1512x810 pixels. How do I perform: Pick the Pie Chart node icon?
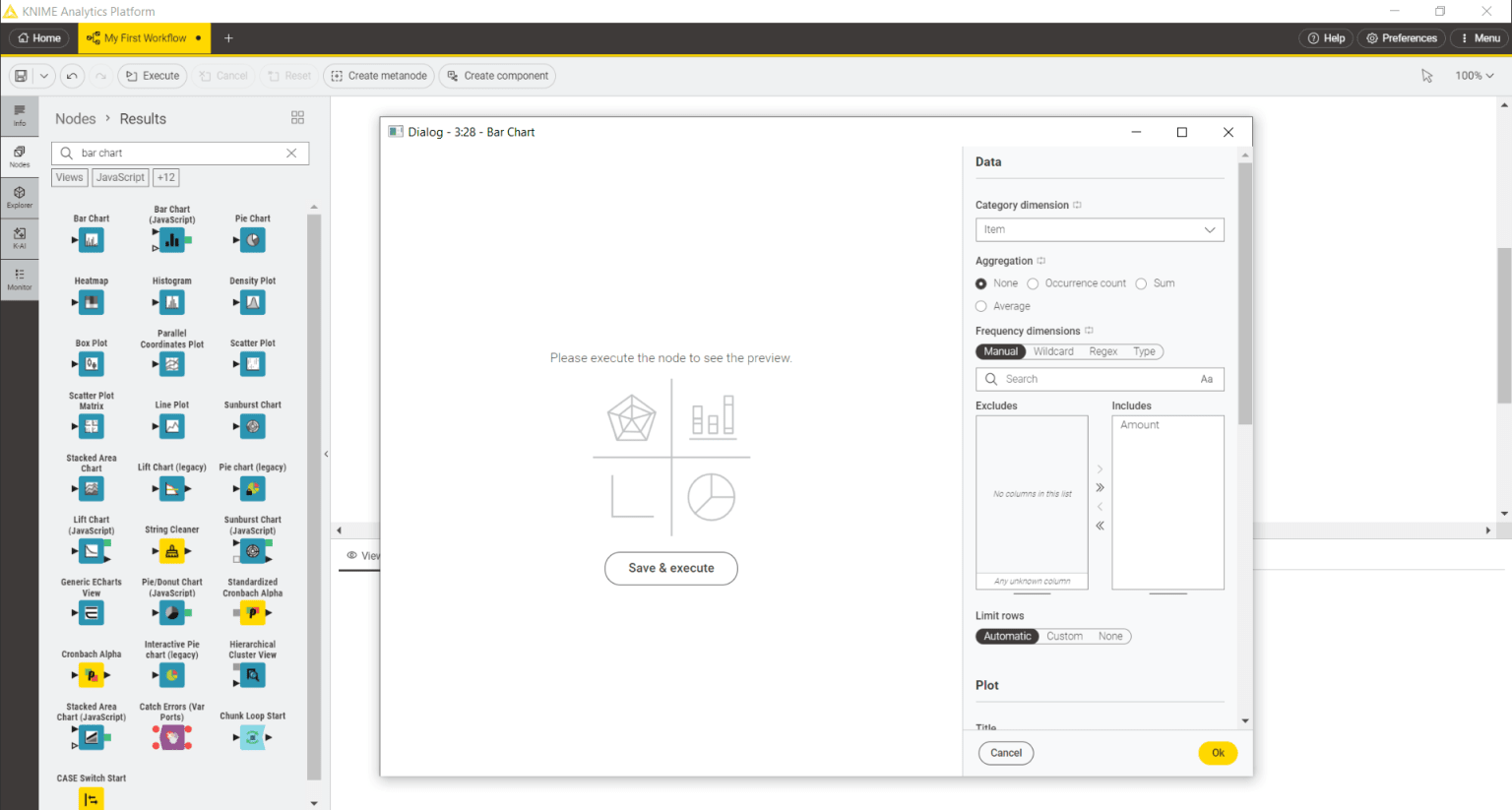coord(253,240)
